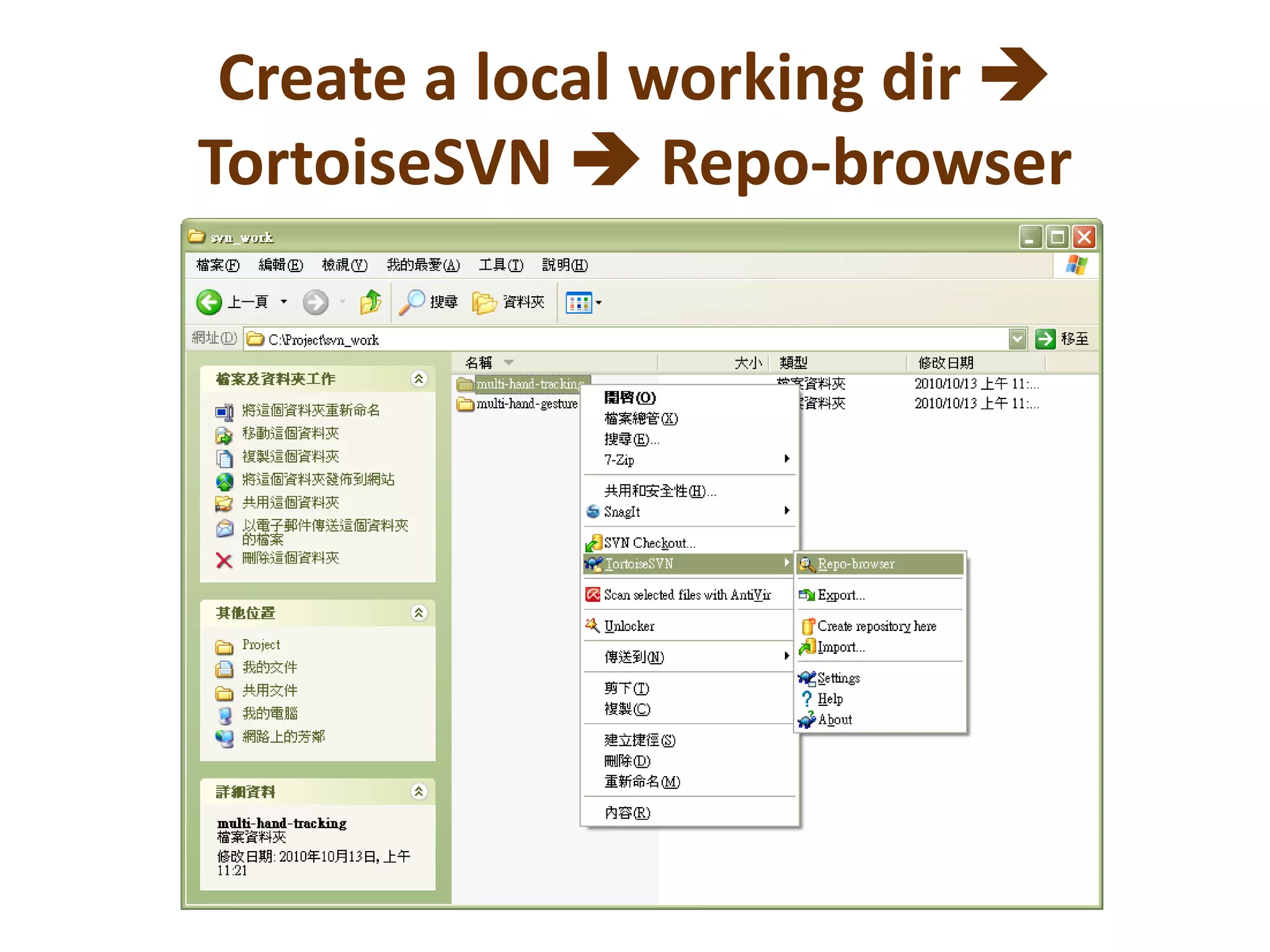Open the 我的最愛(A) menu
This screenshot has height=952, width=1270.
click(424, 265)
